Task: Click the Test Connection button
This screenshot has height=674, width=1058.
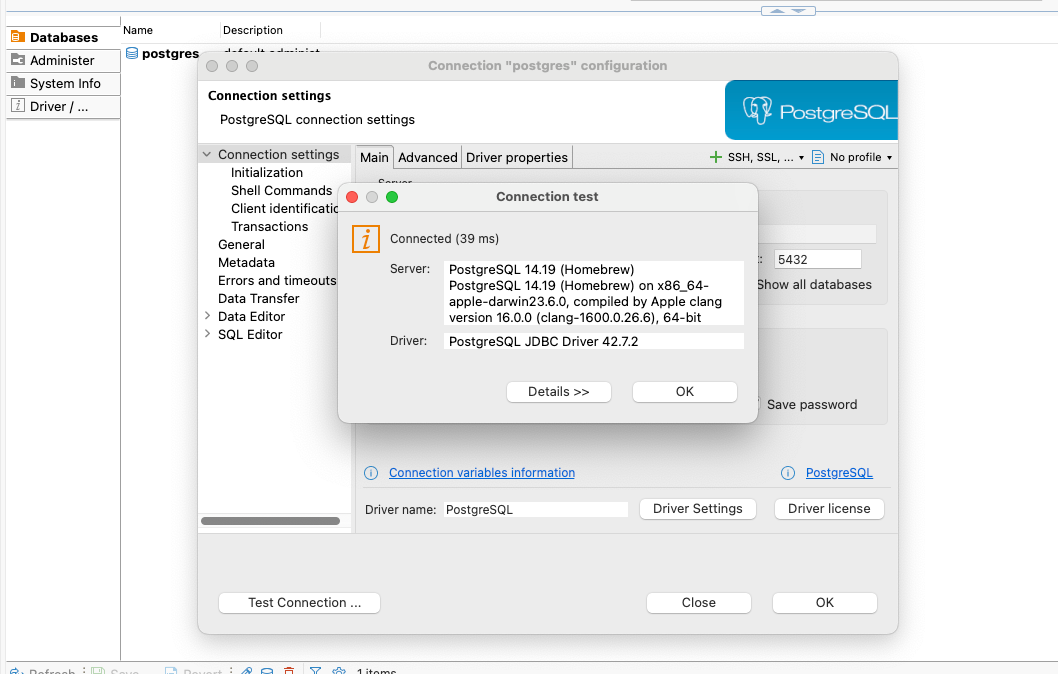Action: [298, 602]
